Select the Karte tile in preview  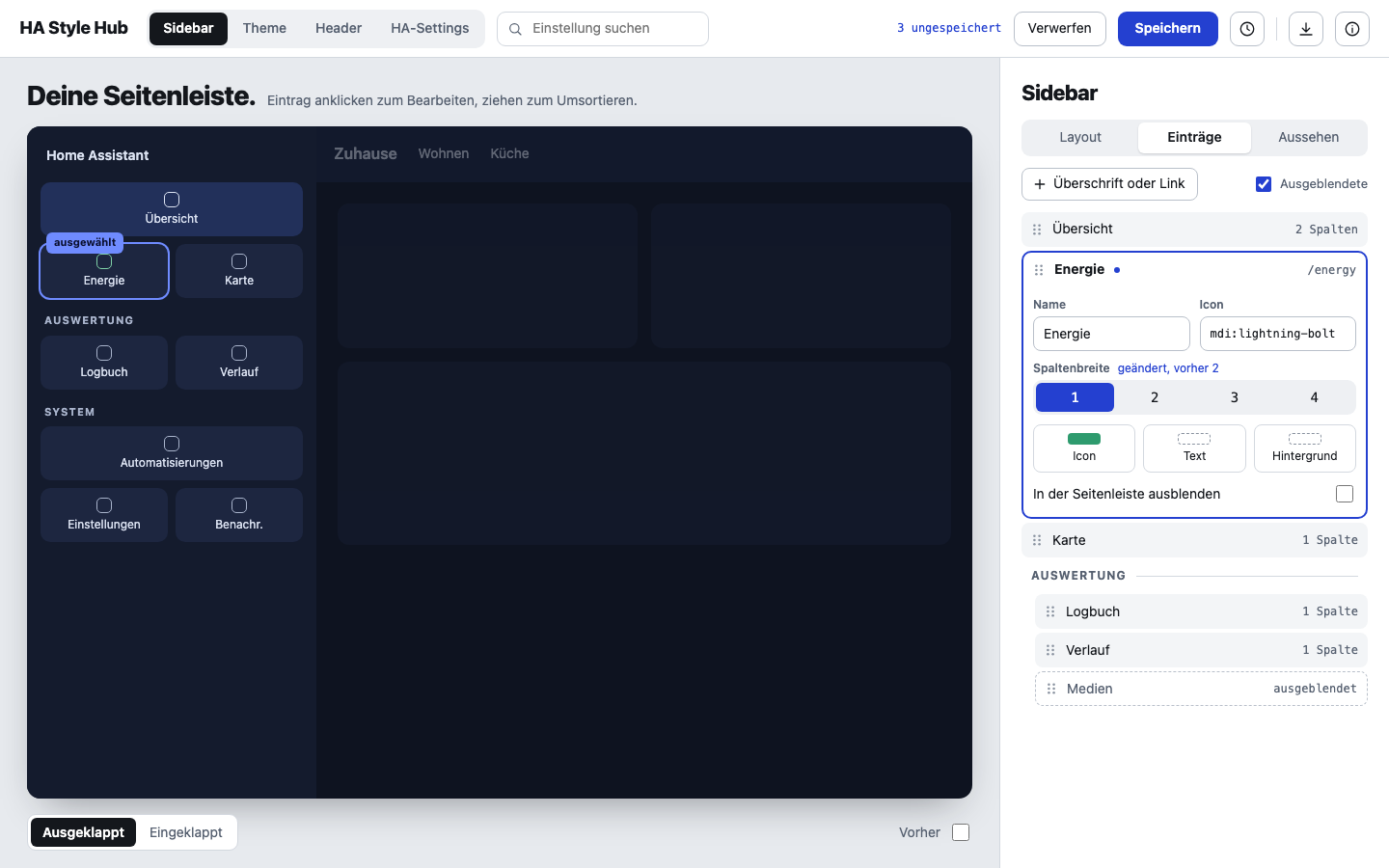239,271
